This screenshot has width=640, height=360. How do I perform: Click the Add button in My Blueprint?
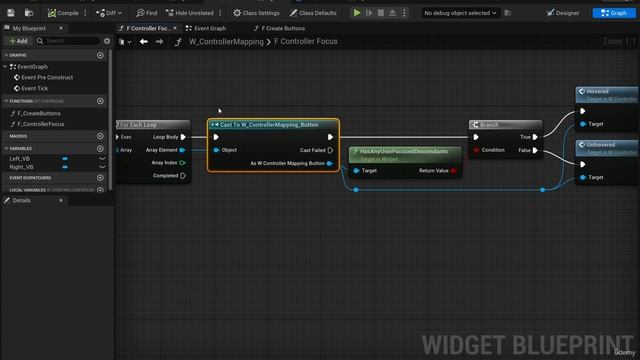pos(18,41)
